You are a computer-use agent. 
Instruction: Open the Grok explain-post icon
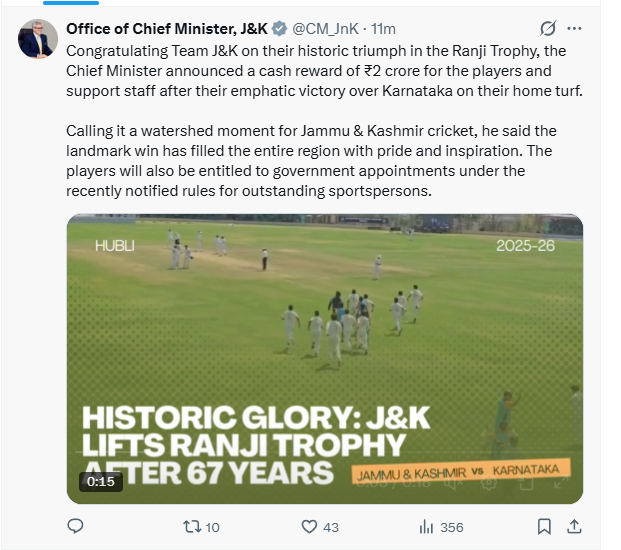(x=547, y=28)
